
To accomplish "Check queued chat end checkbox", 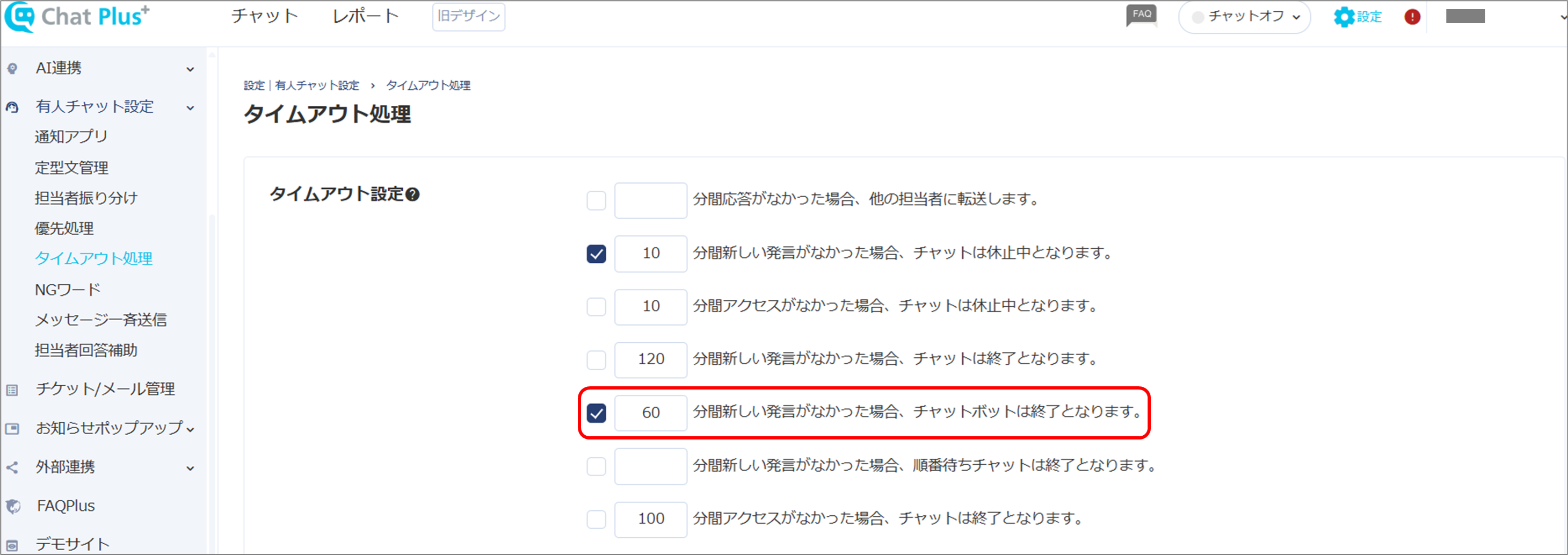I will pos(596,466).
